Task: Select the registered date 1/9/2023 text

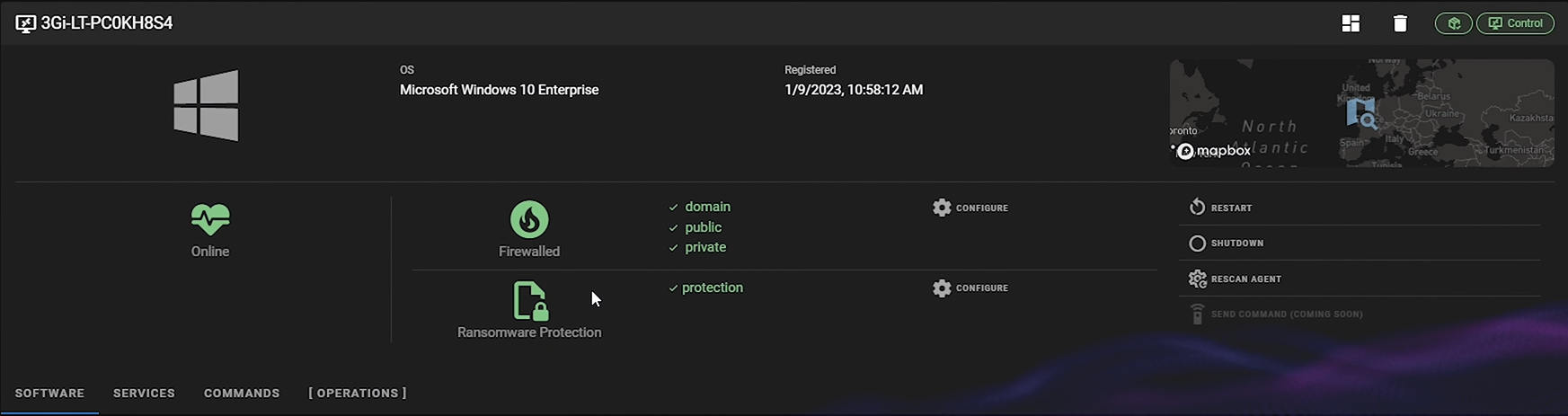Action: click(x=854, y=90)
